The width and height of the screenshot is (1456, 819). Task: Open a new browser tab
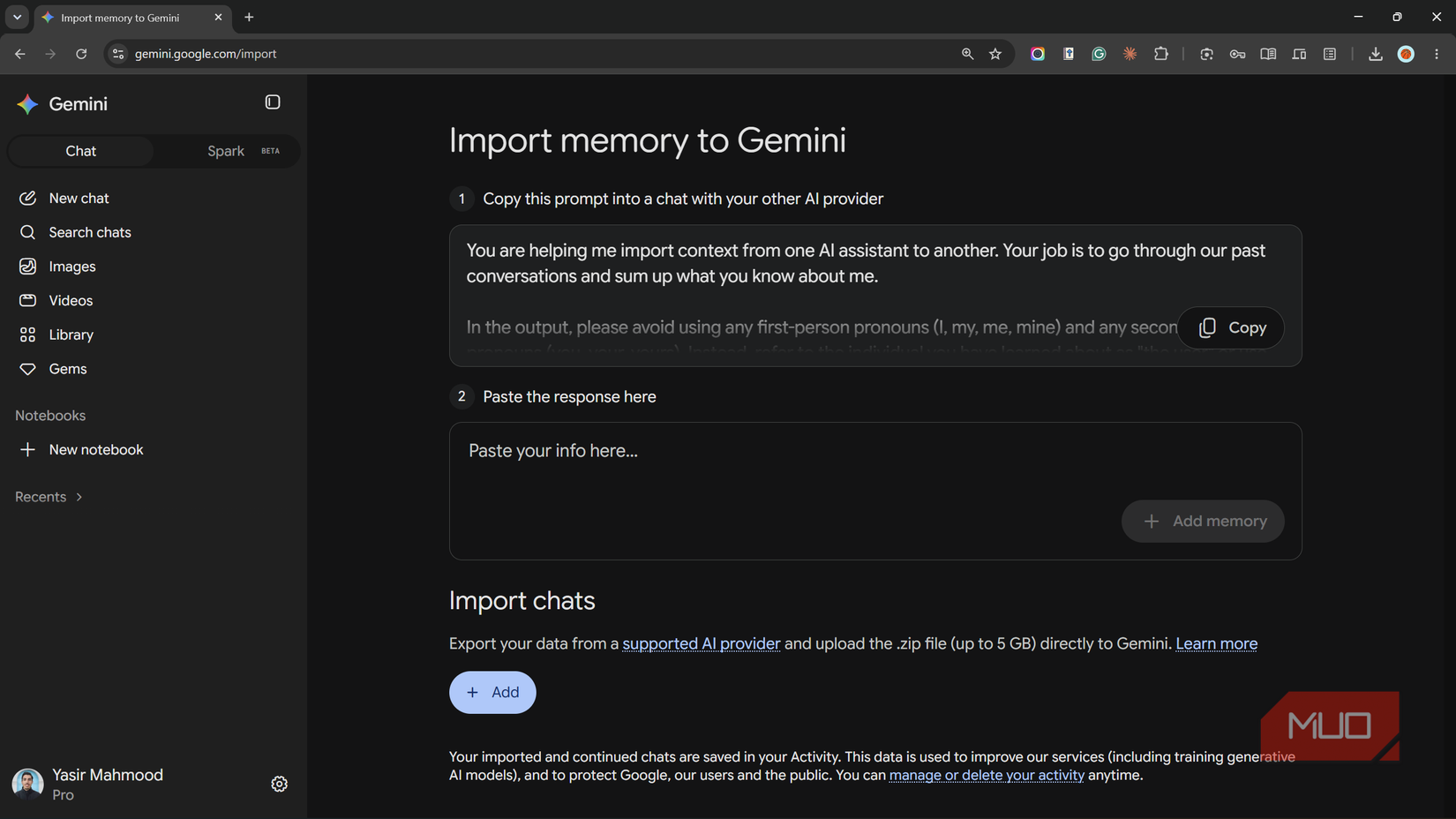click(x=249, y=17)
